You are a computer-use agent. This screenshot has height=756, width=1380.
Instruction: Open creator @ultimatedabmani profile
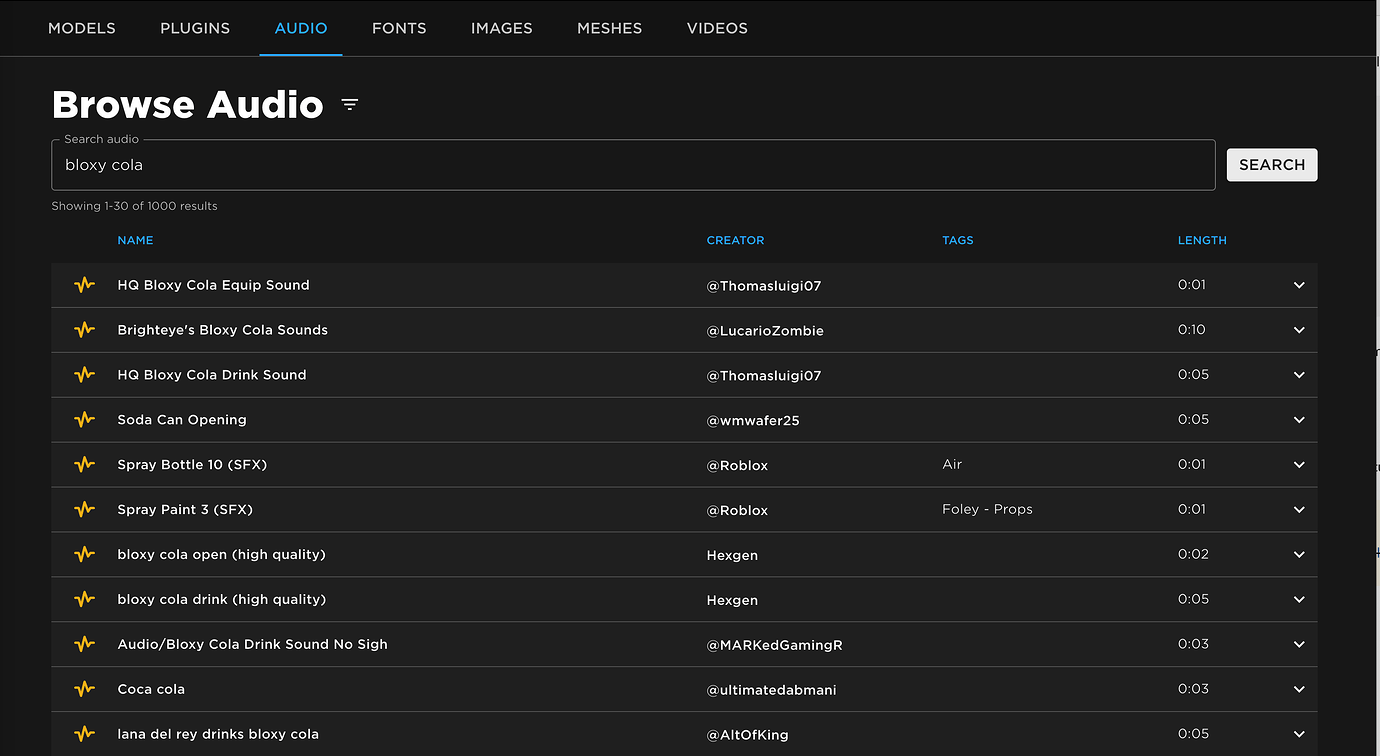pyautogui.click(x=772, y=691)
